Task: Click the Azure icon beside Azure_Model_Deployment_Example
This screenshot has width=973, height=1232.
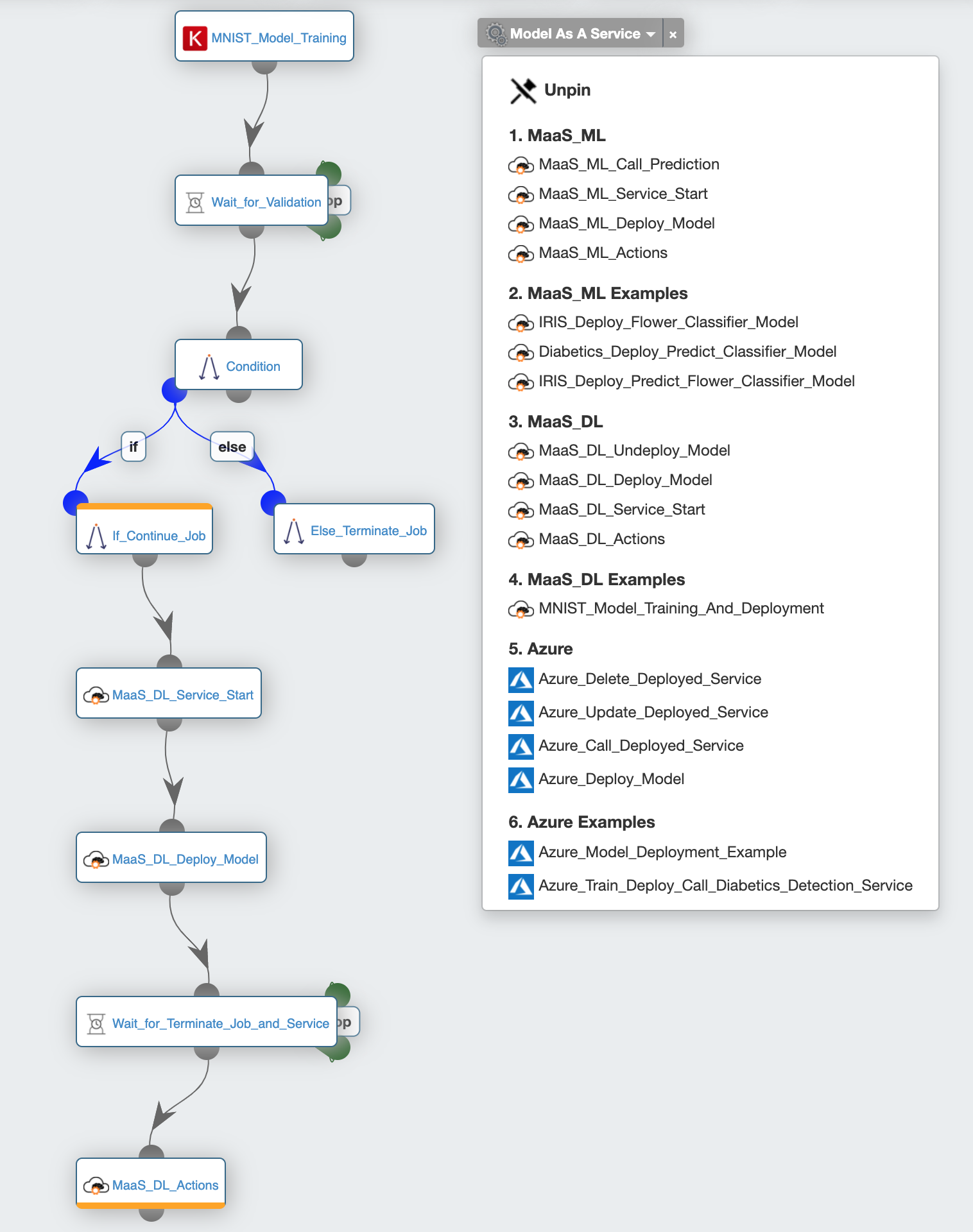Action: (521, 853)
